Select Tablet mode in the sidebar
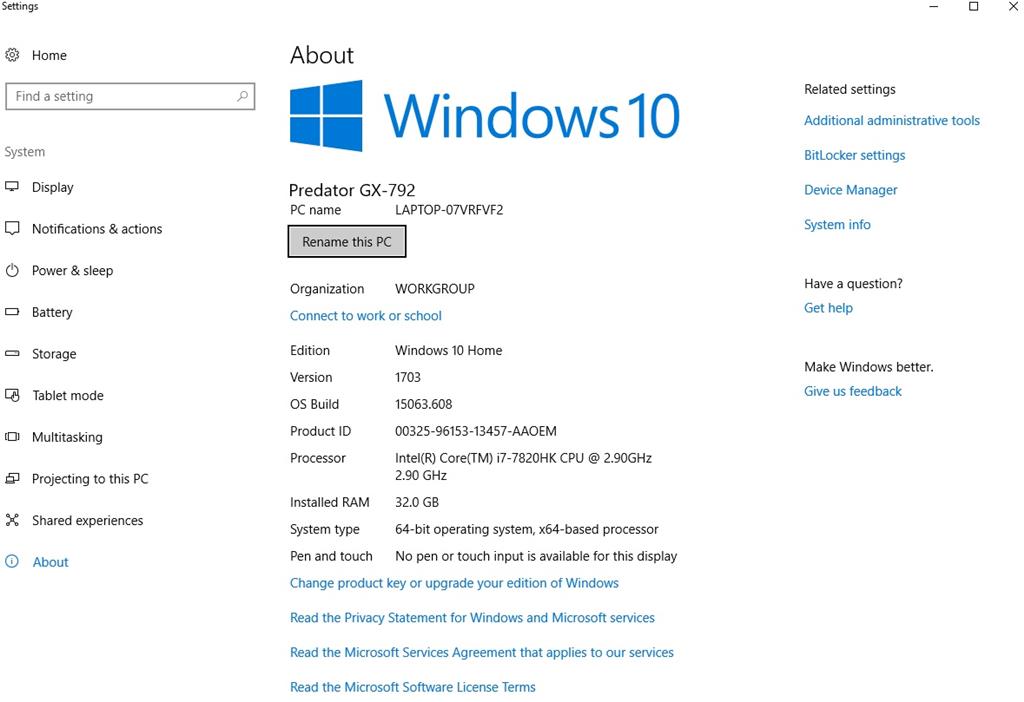Image resolution: width=1024 pixels, height=702 pixels. (68, 396)
